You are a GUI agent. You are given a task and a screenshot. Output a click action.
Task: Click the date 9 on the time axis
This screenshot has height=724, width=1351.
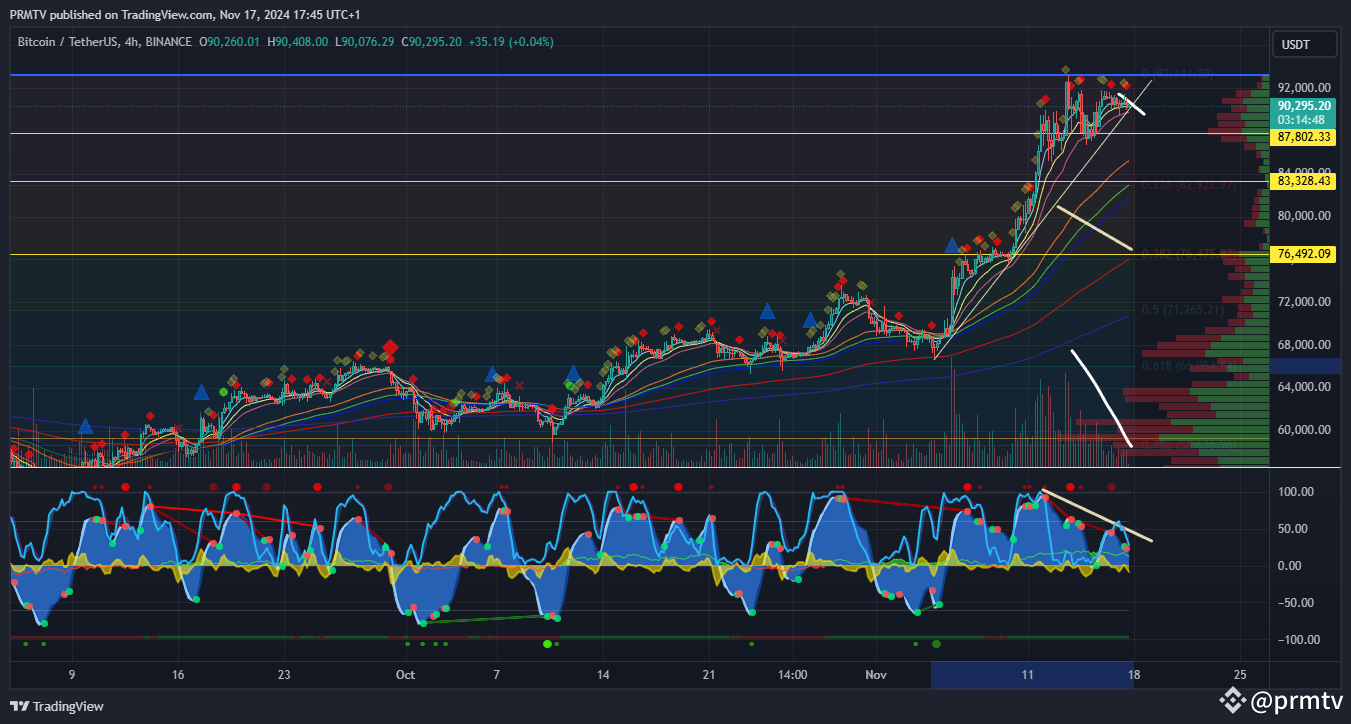[72, 675]
